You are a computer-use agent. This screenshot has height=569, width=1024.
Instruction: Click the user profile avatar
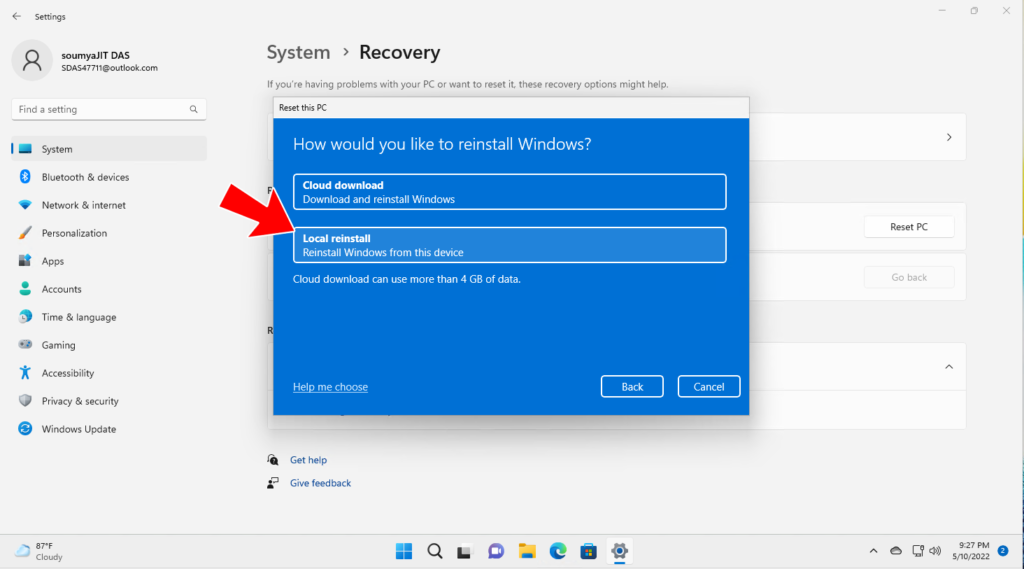pyautogui.click(x=32, y=60)
